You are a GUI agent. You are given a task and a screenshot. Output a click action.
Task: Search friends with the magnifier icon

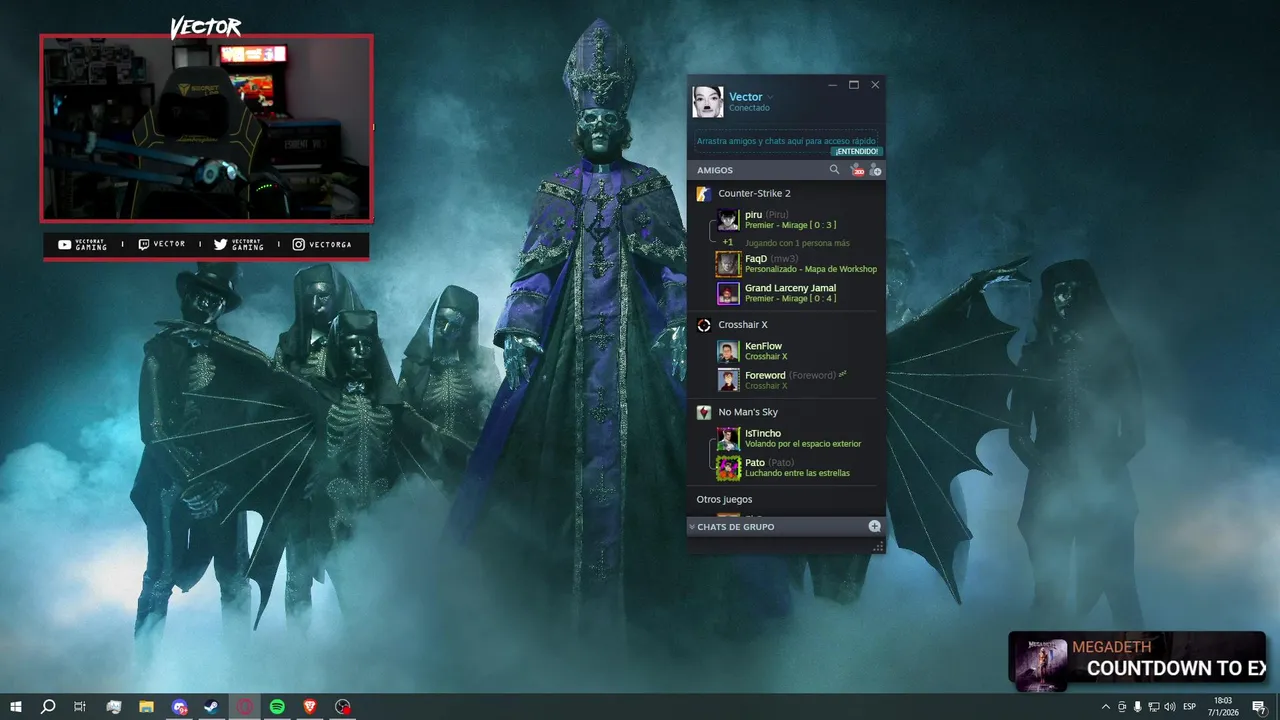(x=835, y=170)
